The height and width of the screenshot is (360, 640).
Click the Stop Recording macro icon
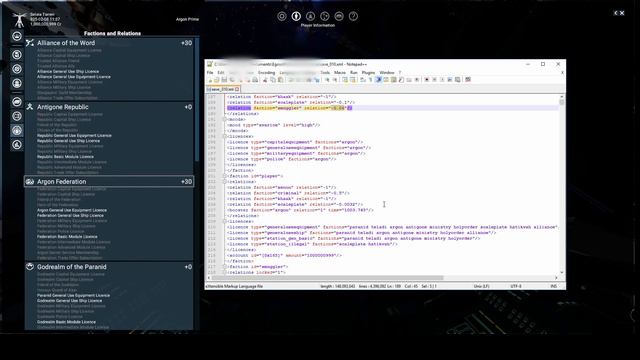pos(434,80)
